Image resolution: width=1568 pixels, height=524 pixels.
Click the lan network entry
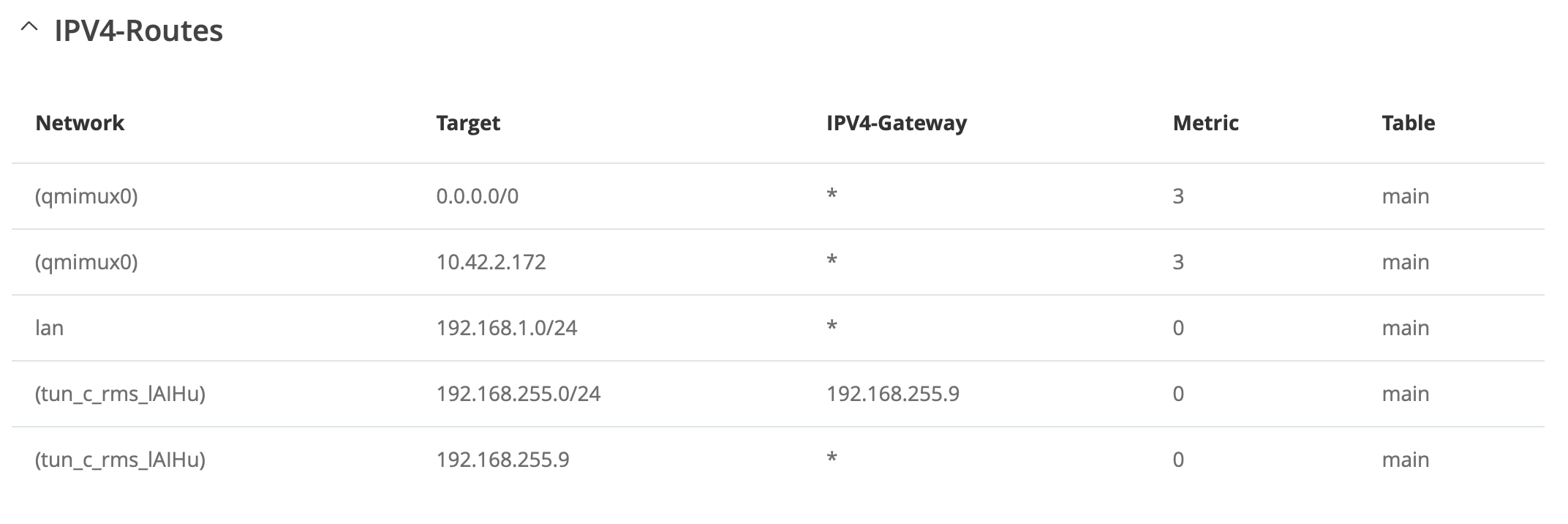pos(49,328)
